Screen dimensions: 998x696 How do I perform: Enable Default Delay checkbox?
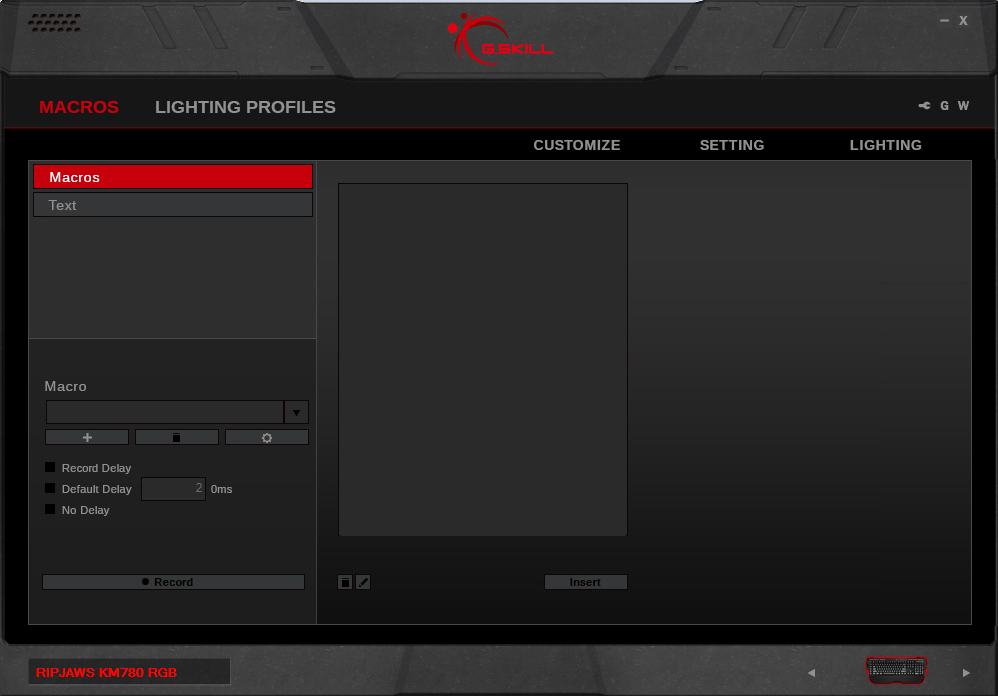click(50, 489)
